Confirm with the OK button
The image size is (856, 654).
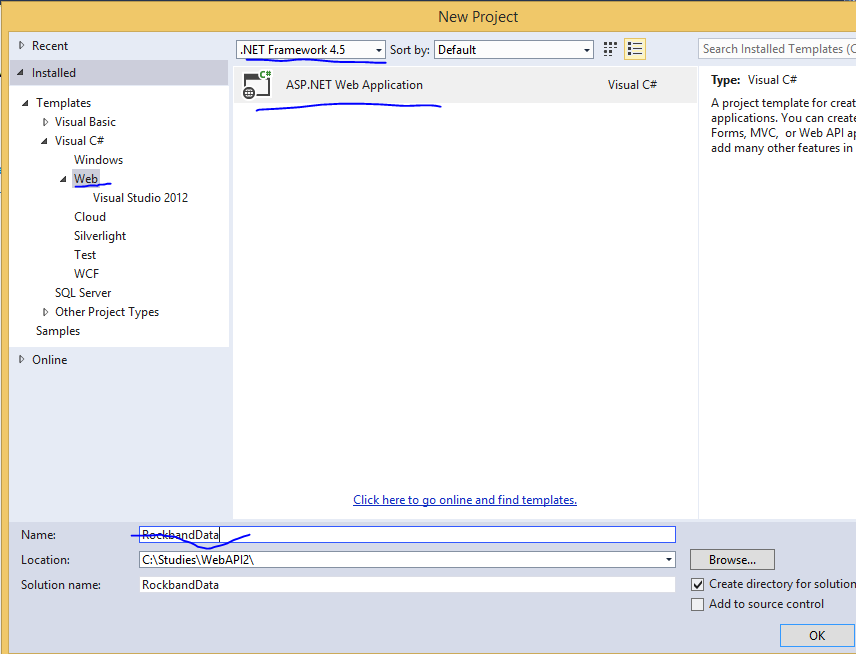click(817, 635)
